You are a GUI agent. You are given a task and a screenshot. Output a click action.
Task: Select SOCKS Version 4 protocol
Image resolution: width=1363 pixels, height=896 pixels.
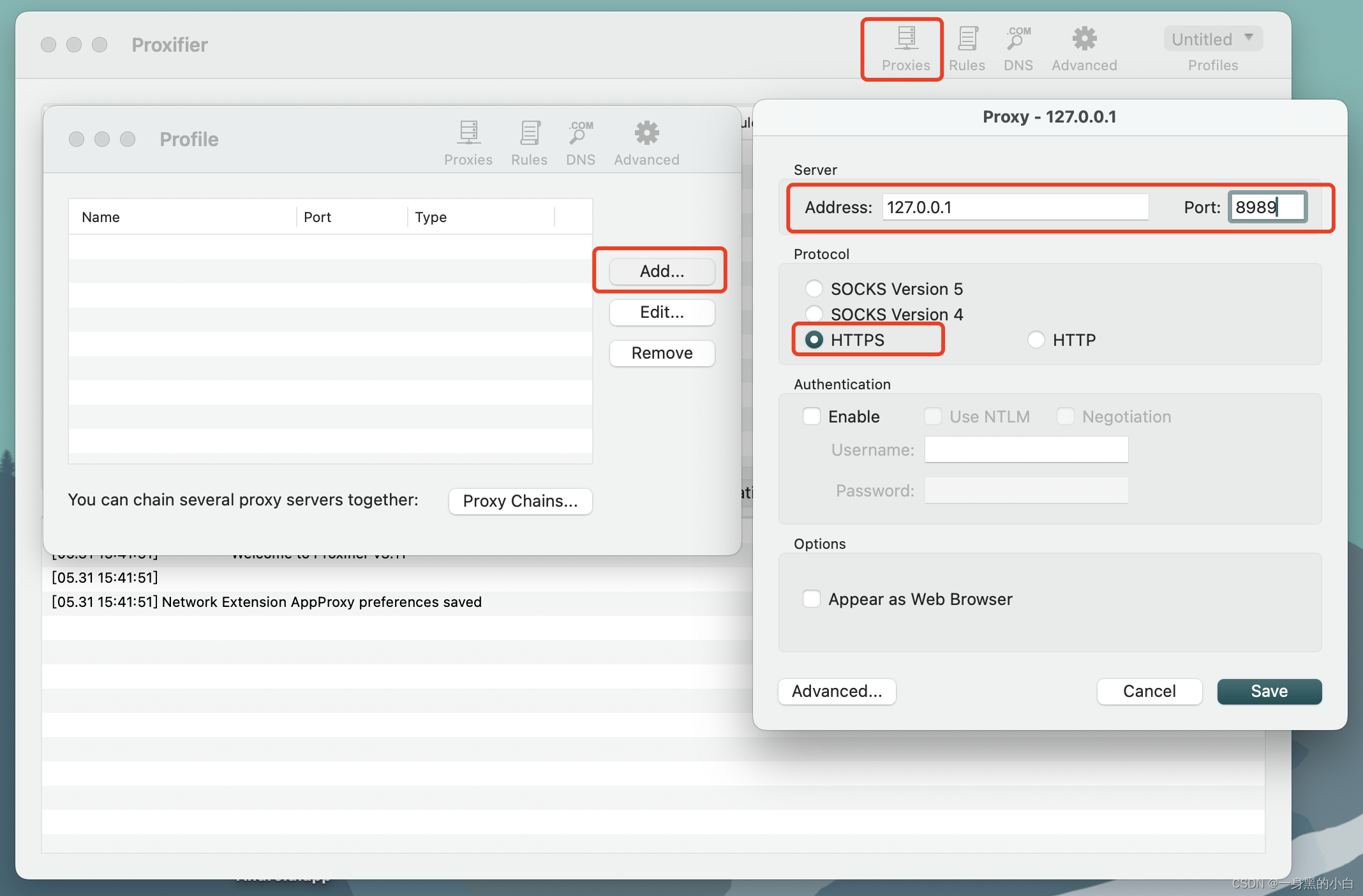814,314
